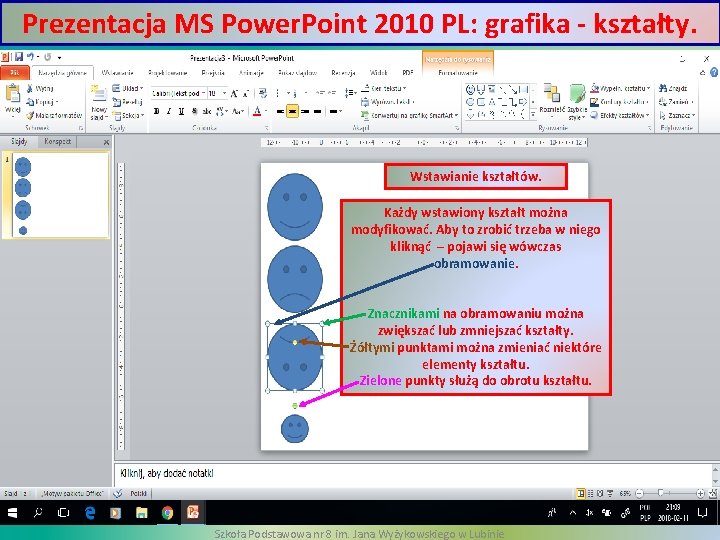Click the Kopiuj copy button
Screen dimensions: 720x540
pos(42,102)
